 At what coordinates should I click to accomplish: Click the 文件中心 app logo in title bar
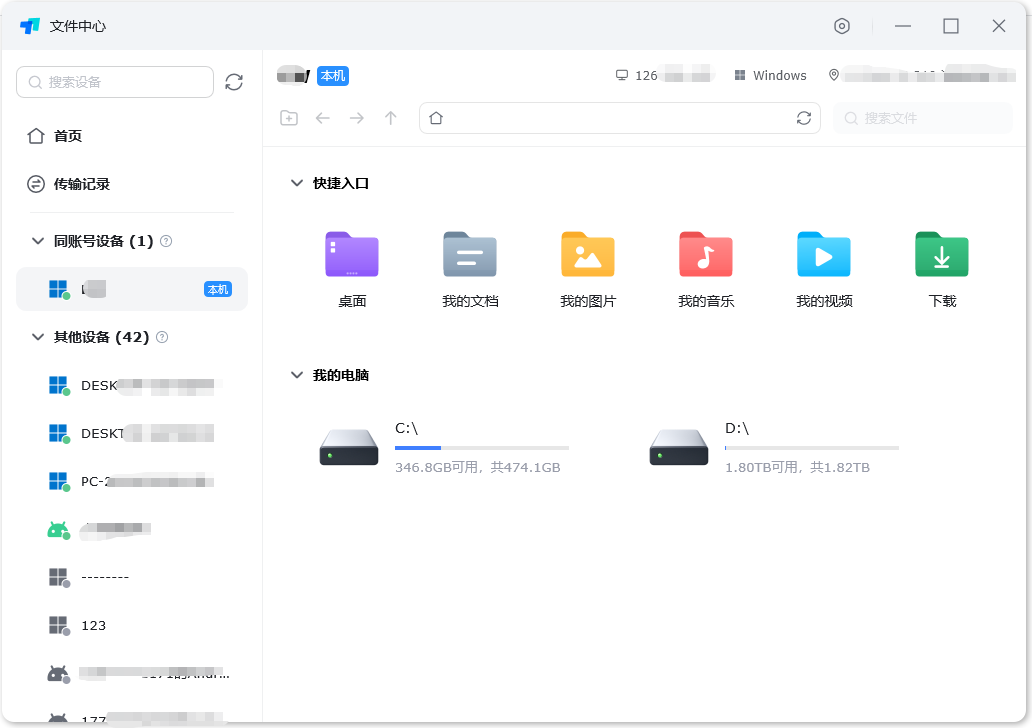click(x=30, y=26)
